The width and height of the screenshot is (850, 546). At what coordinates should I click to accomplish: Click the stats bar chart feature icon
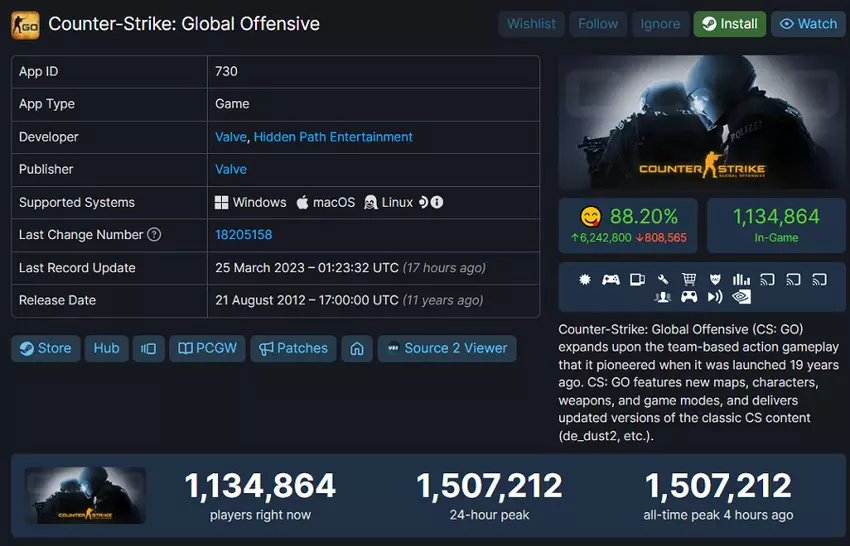741,280
